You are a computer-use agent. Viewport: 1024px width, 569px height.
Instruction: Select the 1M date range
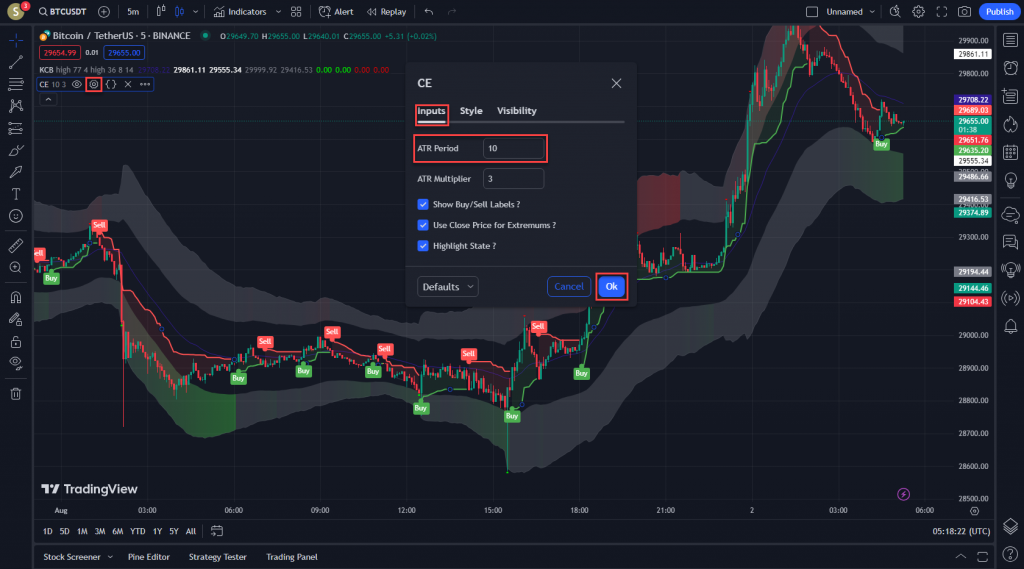(82, 532)
